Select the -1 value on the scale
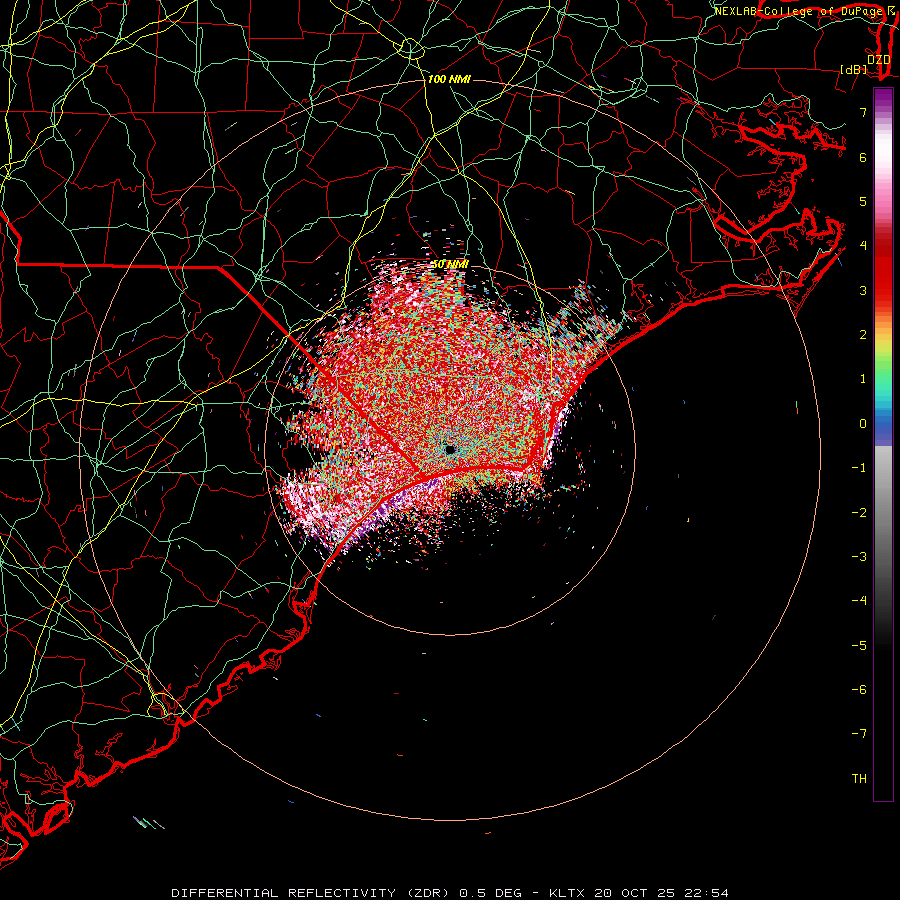Screen dimensions: 900x900 [x=859, y=468]
